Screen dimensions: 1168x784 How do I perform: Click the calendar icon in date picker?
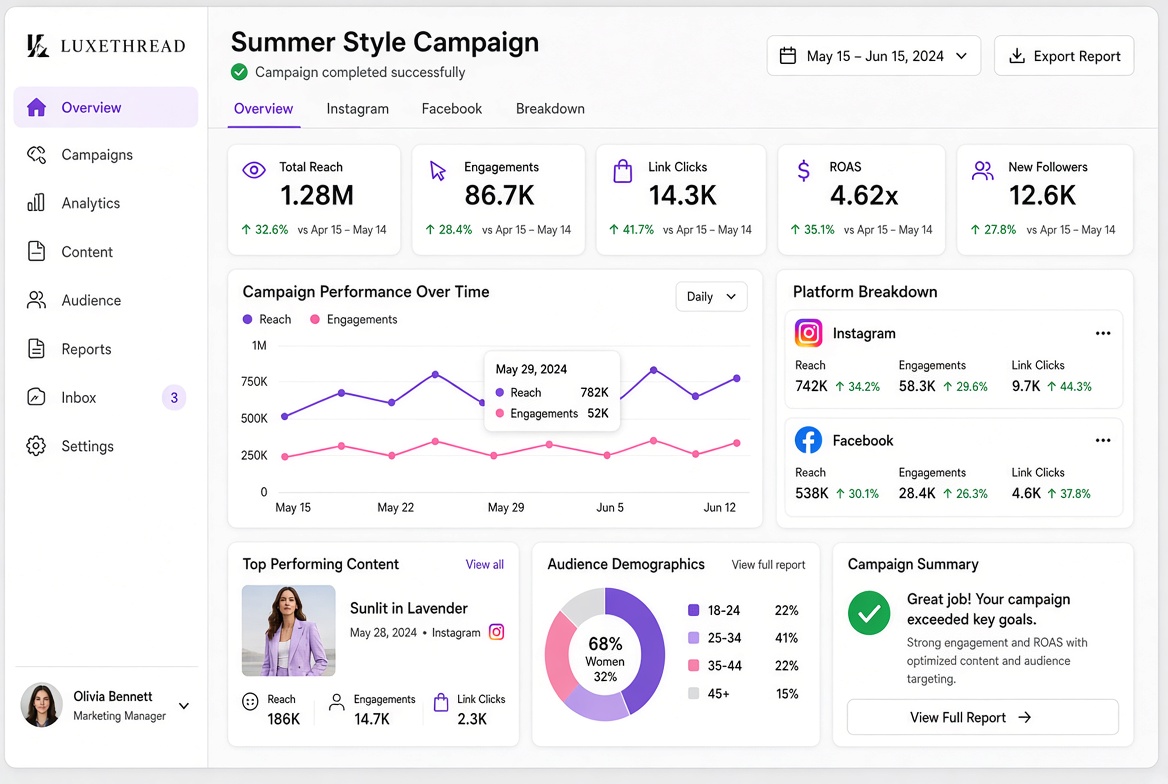coord(788,56)
